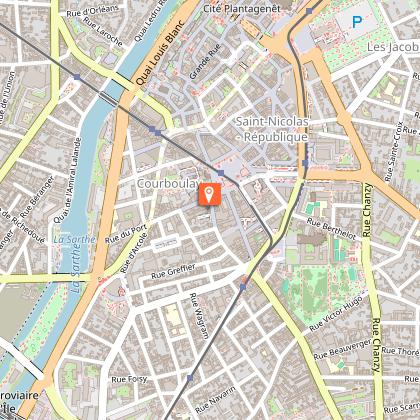Click the Courboulay neighborhood label
This screenshot has height=420, width=420.
(x=169, y=184)
